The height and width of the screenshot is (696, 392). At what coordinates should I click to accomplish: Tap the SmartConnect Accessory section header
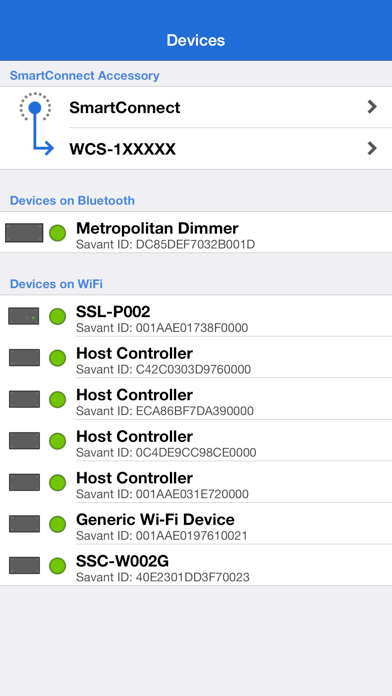coord(84,75)
